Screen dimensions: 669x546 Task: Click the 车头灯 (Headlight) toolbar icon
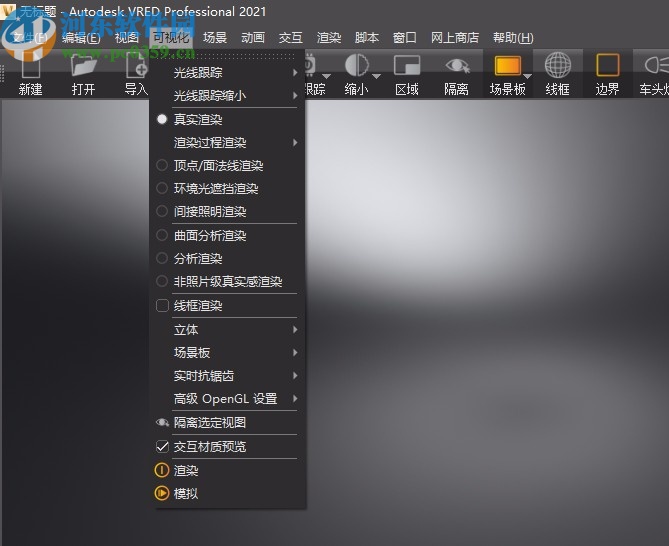656,65
